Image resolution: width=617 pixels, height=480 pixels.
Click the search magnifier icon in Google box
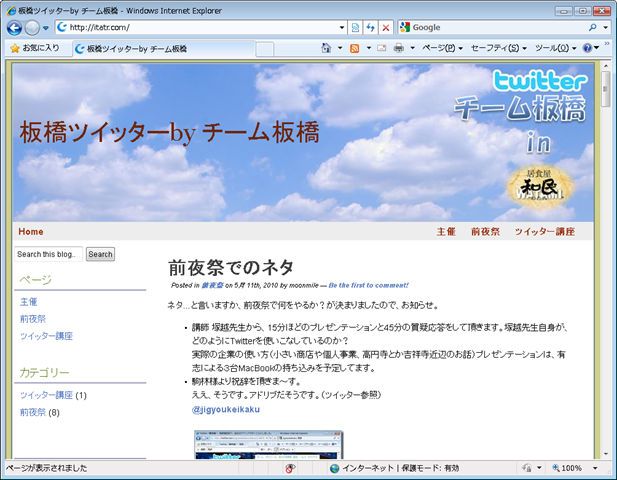coord(593,27)
